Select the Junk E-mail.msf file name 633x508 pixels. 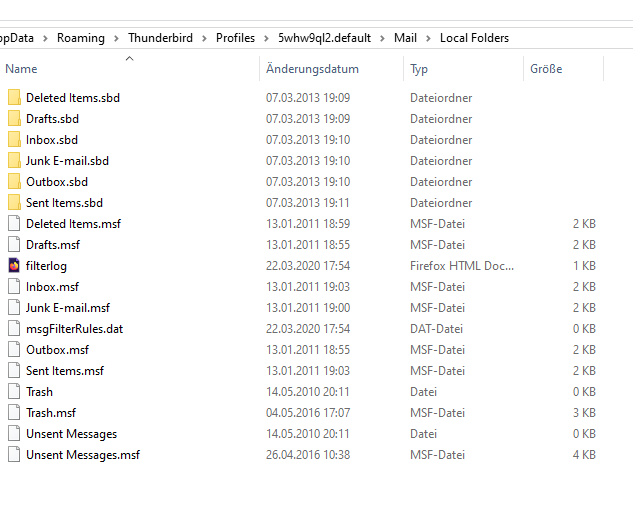[68, 308]
